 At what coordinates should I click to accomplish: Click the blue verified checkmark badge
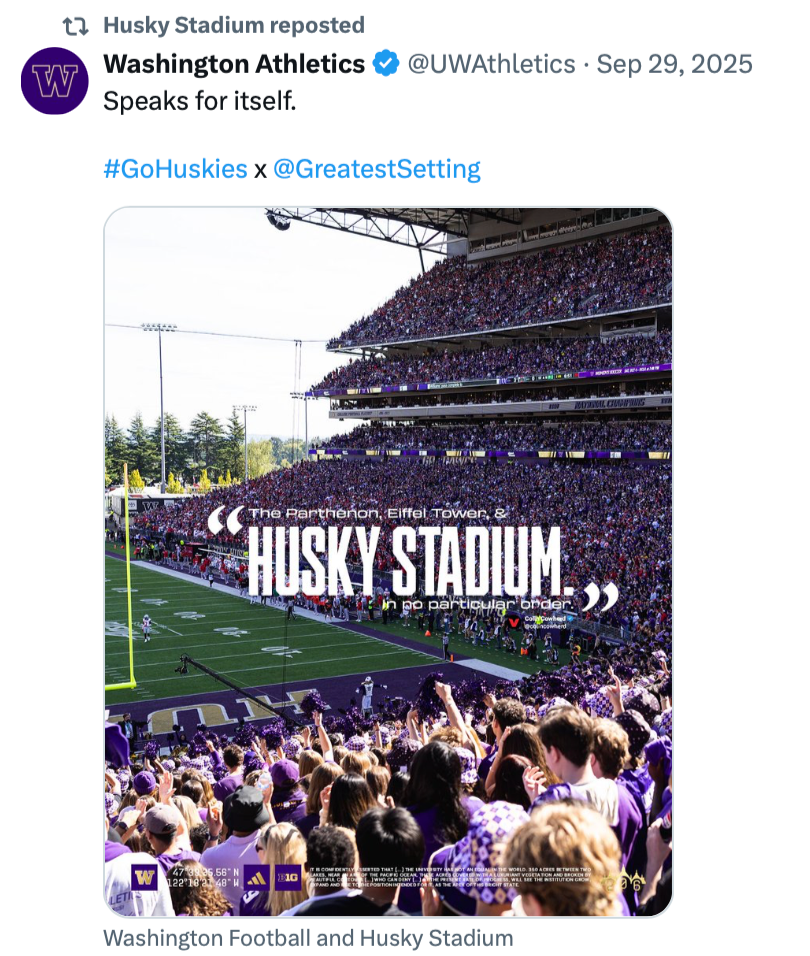click(x=385, y=65)
